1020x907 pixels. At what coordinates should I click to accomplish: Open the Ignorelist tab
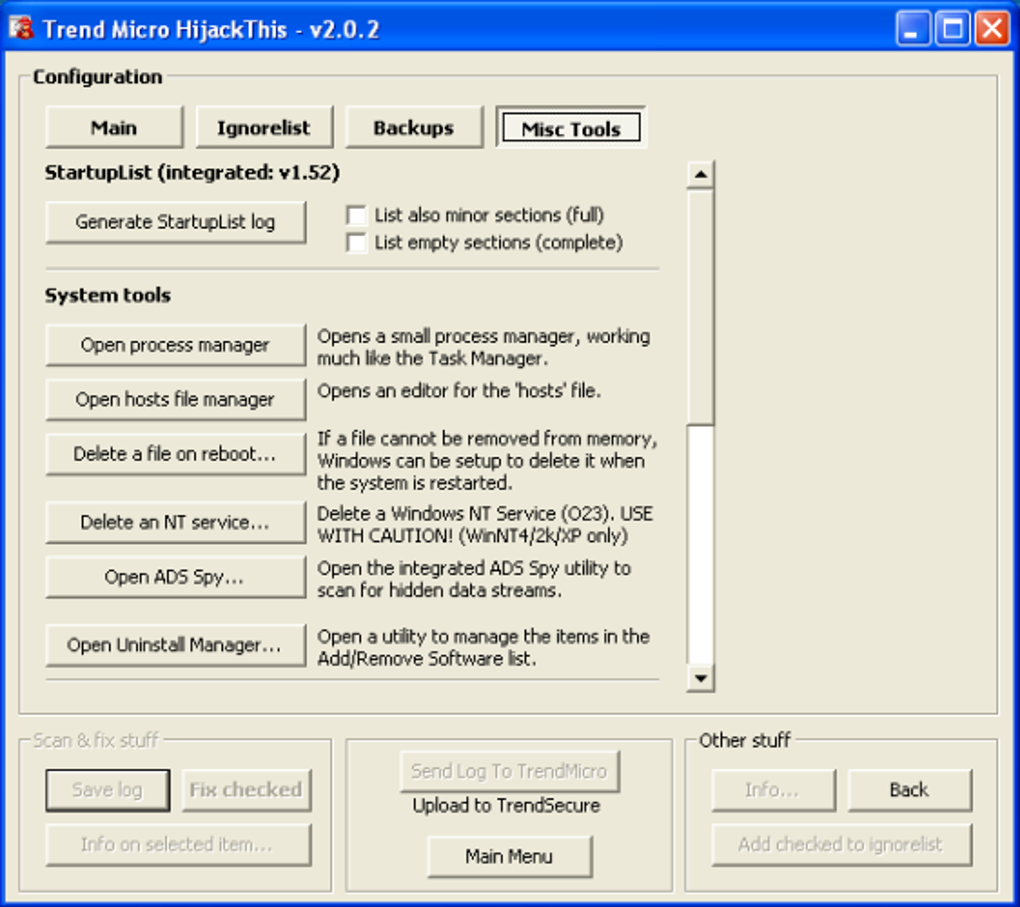coord(264,127)
